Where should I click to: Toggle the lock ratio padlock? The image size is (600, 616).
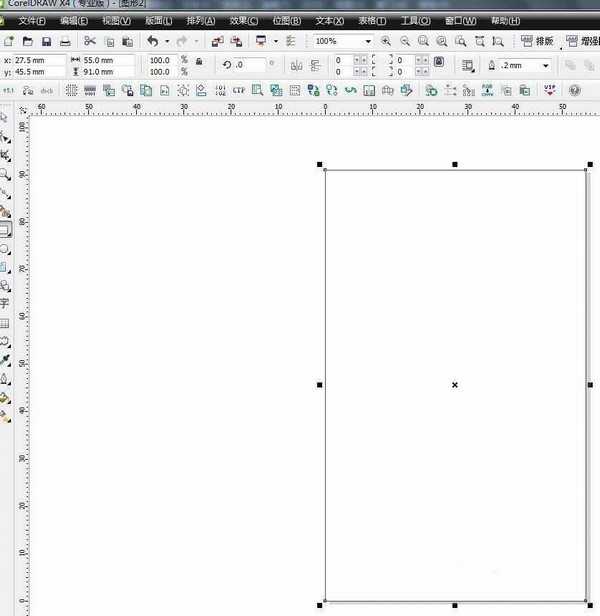tap(199, 61)
